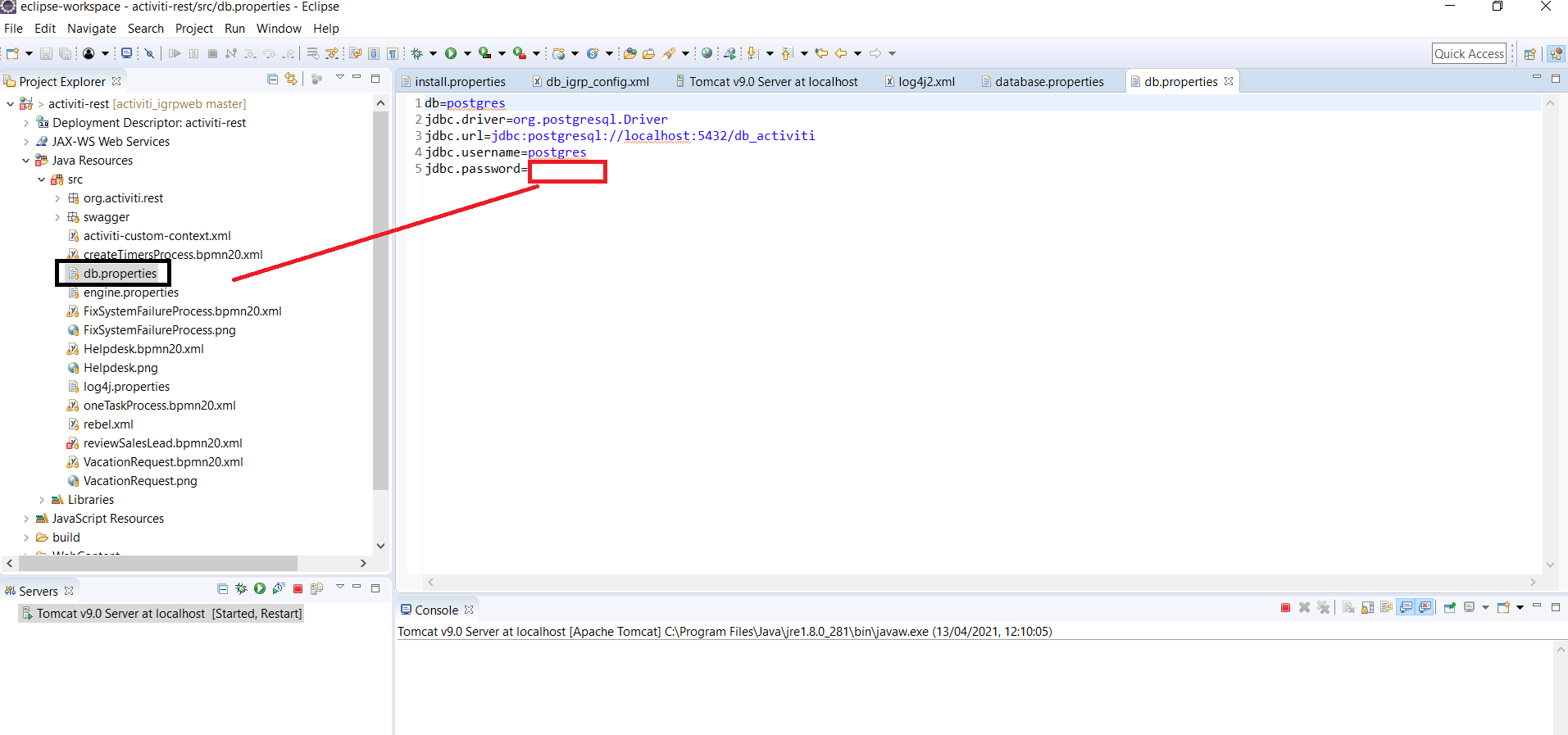
Task: Click the Open Type folder icon in toolbar
Action: point(629,54)
